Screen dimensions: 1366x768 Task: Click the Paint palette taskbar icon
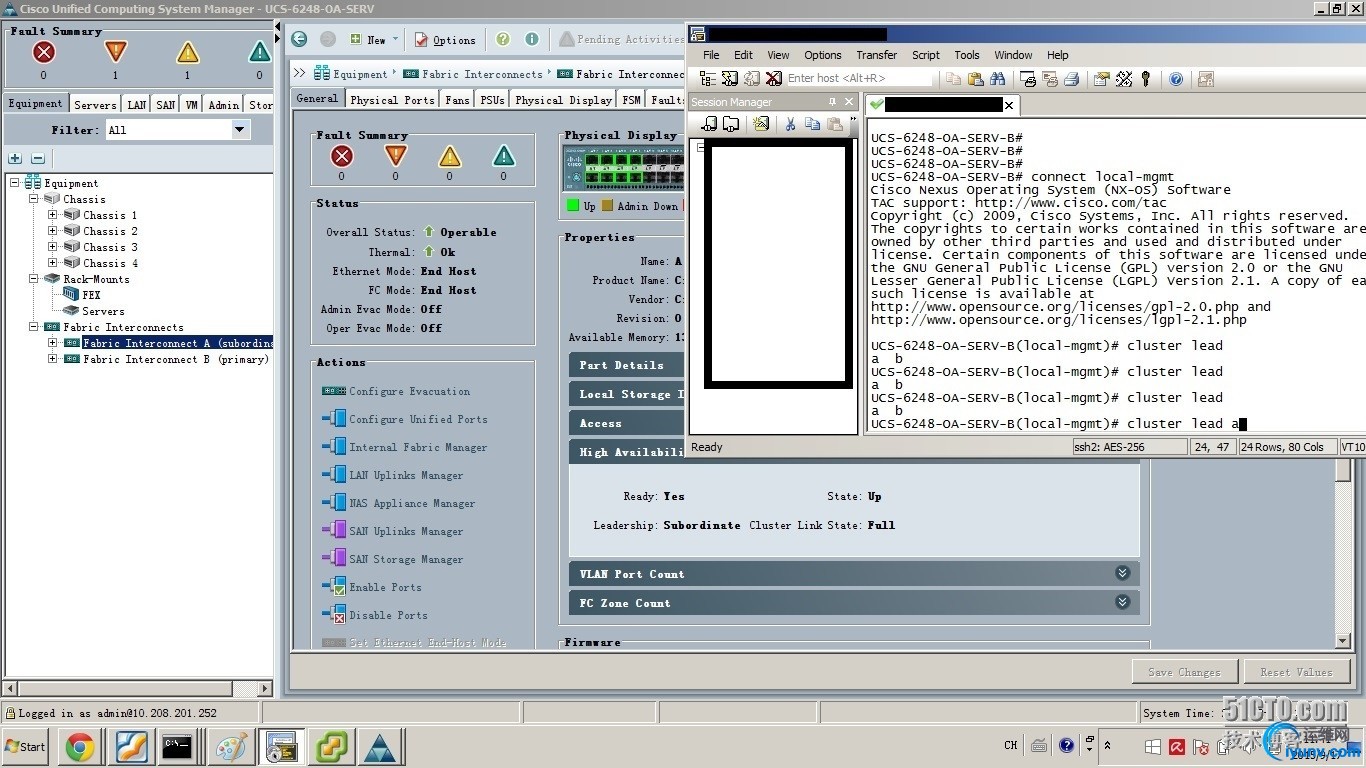231,746
